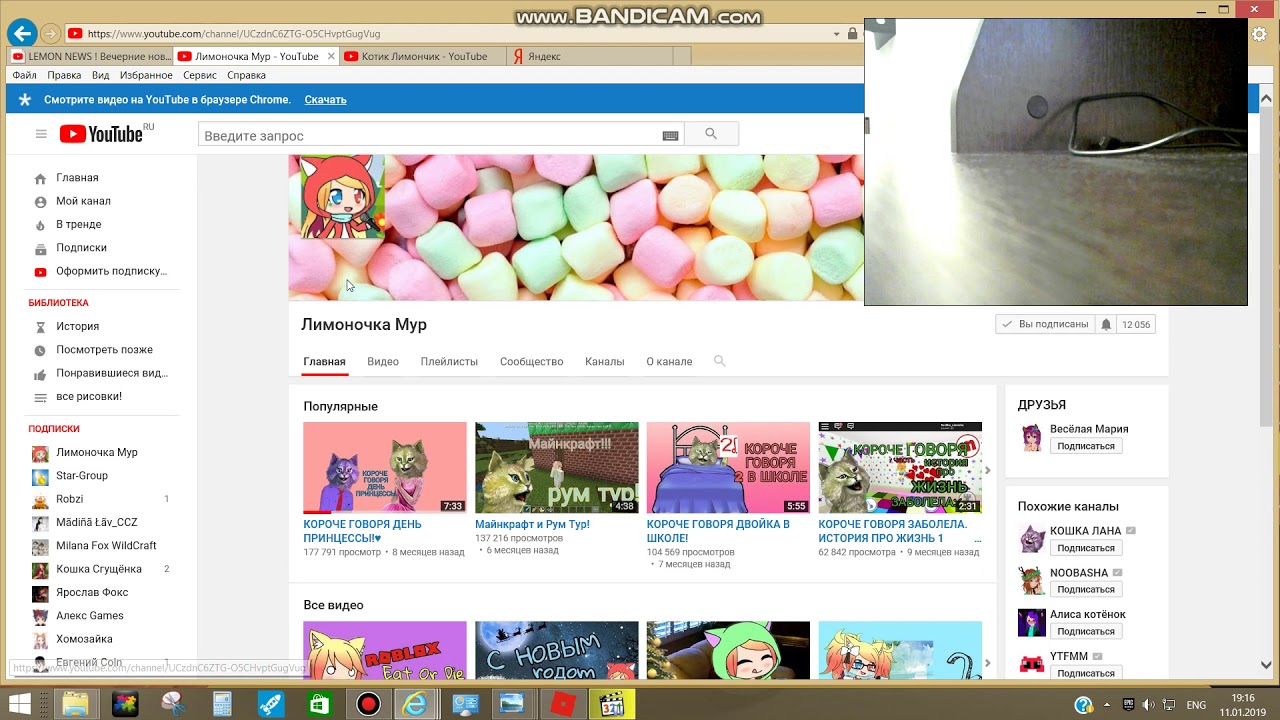Open the address bar dropdown arrow
This screenshot has height=720, width=1280.
836,34
